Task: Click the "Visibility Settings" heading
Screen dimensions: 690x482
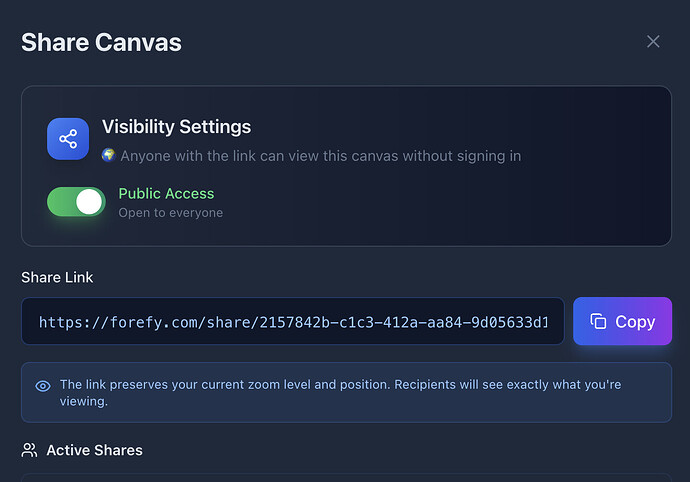Action: (176, 127)
